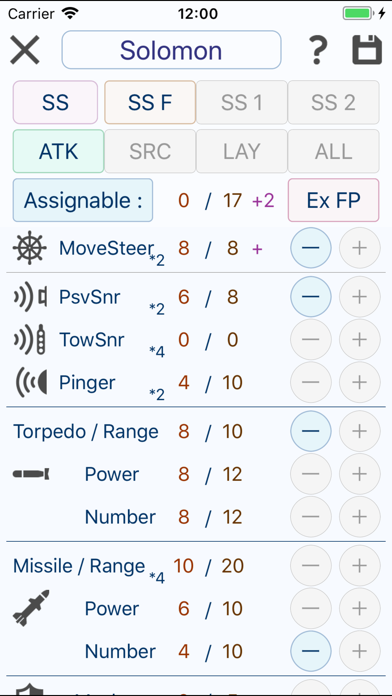The width and height of the screenshot is (392, 696).
Task: Tap the torpedo icon beside Power
Action: pos(31,475)
